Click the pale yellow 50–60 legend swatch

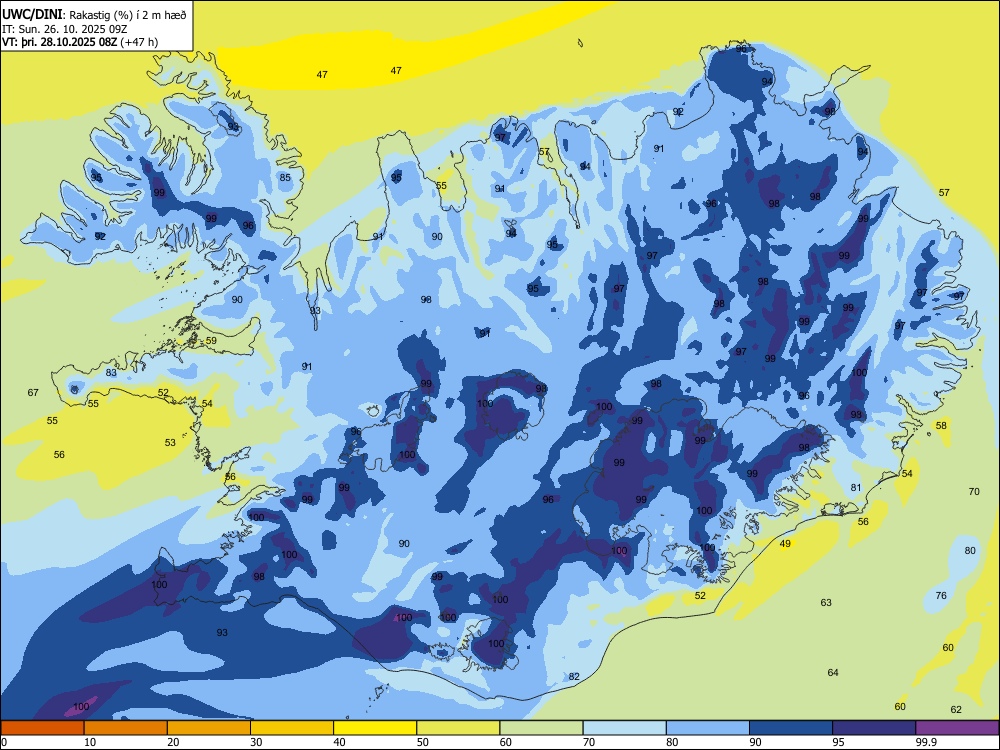[x=458, y=728]
